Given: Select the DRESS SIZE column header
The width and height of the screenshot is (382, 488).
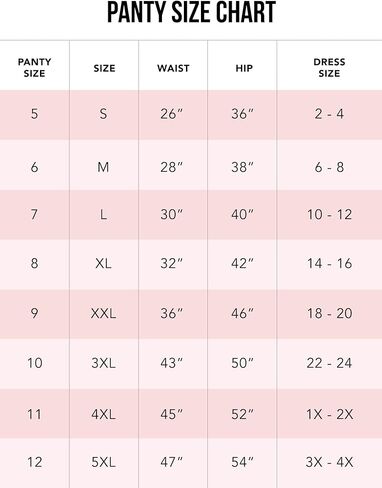Looking at the screenshot, I should click(329, 68).
